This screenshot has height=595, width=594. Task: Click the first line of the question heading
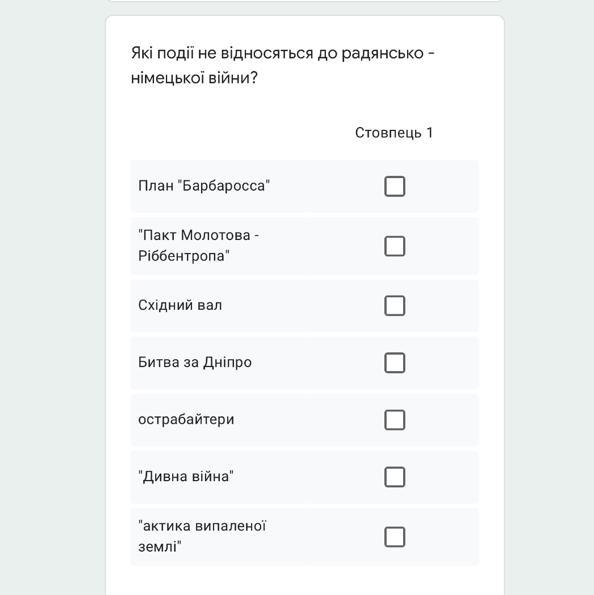tap(283, 53)
